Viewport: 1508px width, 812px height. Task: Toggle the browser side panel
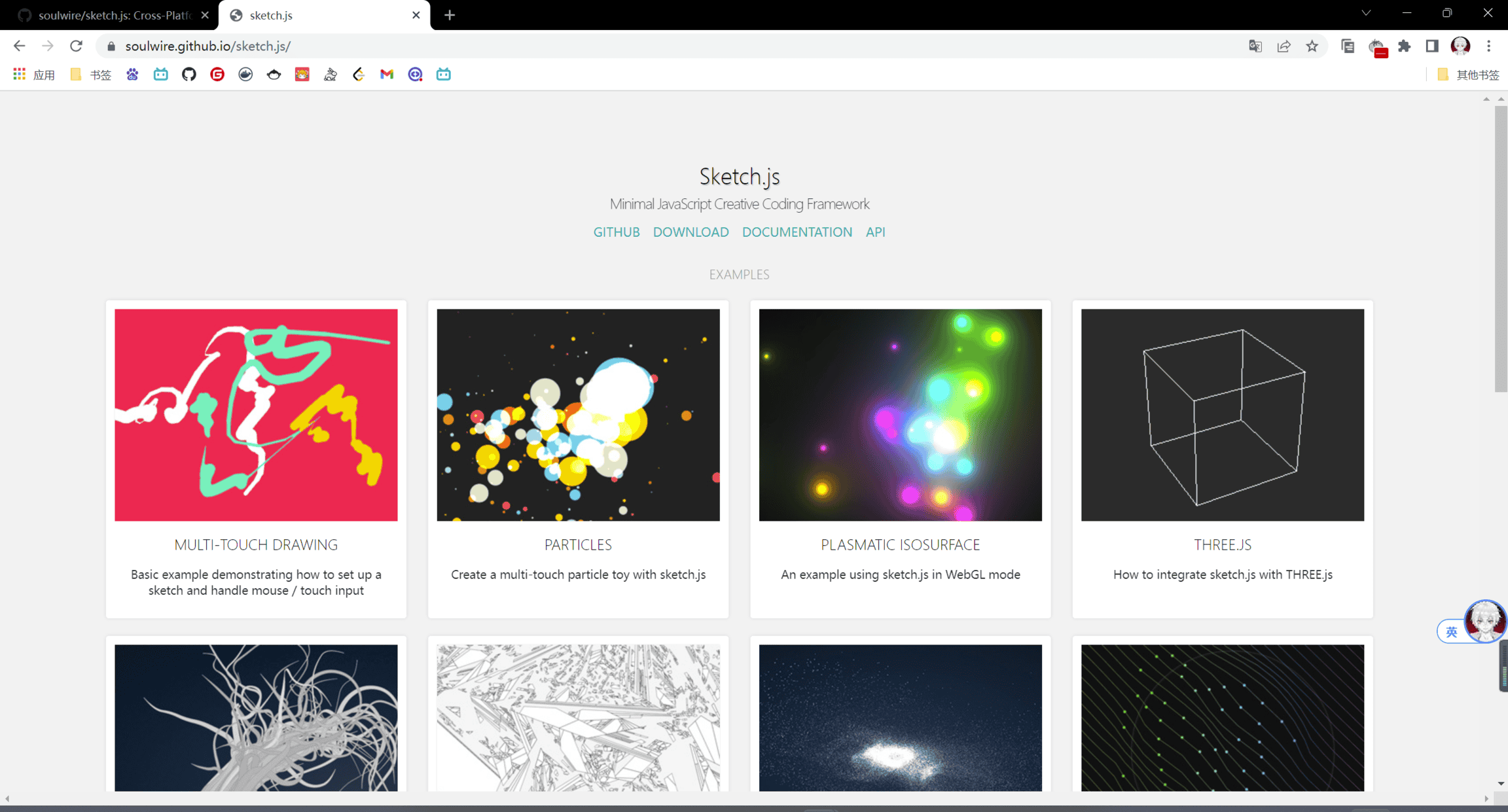(1432, 46)
